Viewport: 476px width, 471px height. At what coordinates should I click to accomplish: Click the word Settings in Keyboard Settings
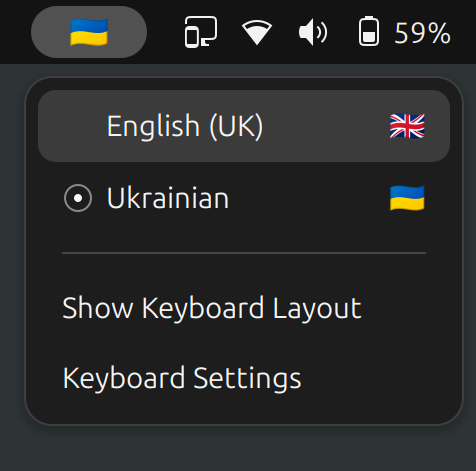click(247, 378)
